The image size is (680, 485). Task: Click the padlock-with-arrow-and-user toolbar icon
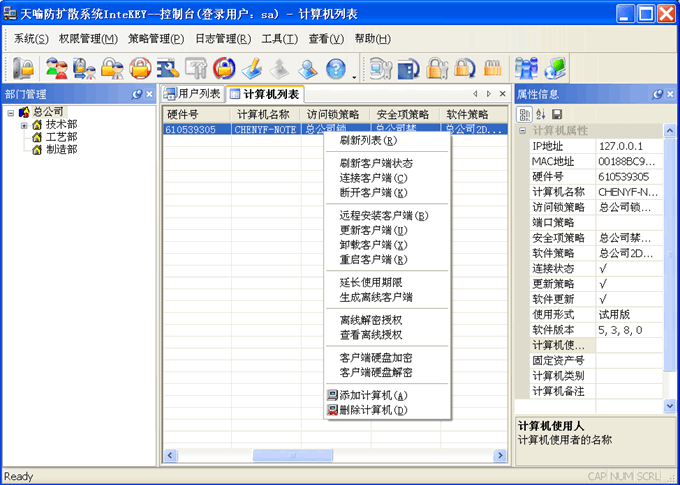pyautogui.click(x=84, y=69)
